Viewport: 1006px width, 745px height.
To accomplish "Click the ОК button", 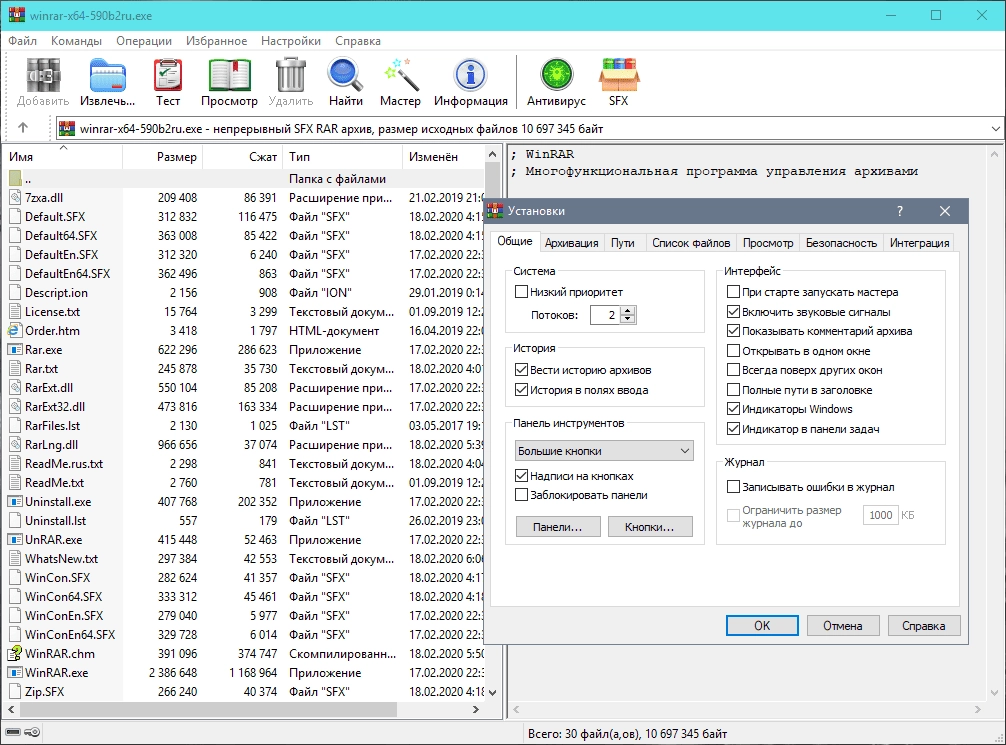I will [x=762, y=626].
